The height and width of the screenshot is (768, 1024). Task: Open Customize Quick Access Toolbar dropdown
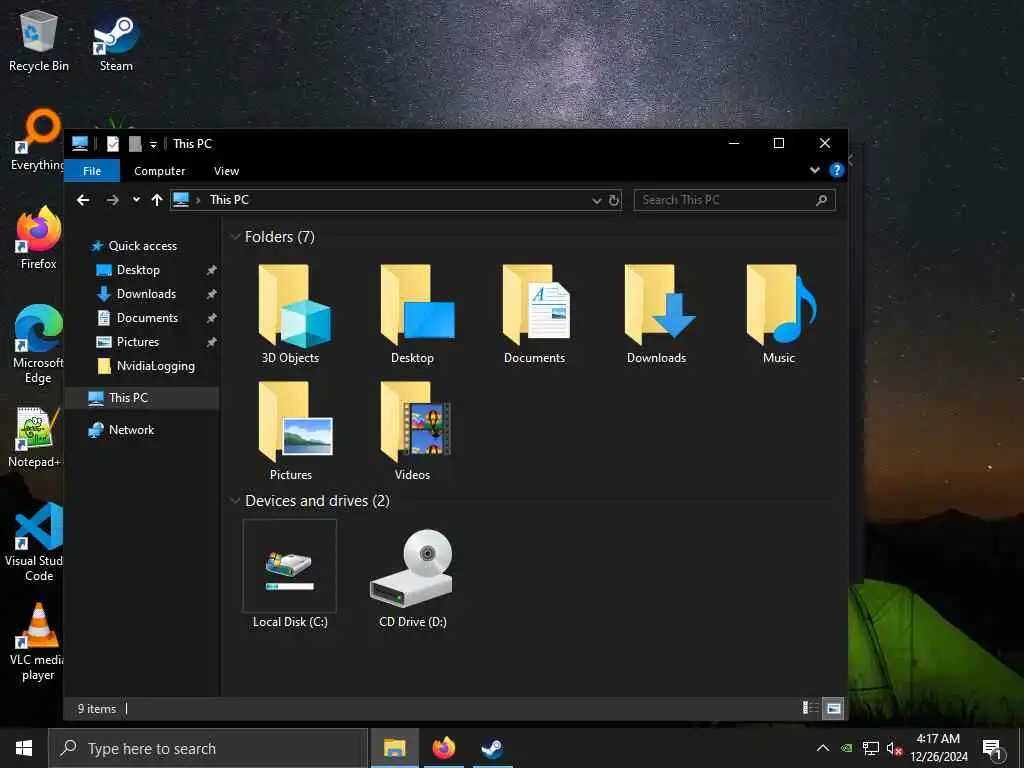pyautogui.click(x=153, y=144)
